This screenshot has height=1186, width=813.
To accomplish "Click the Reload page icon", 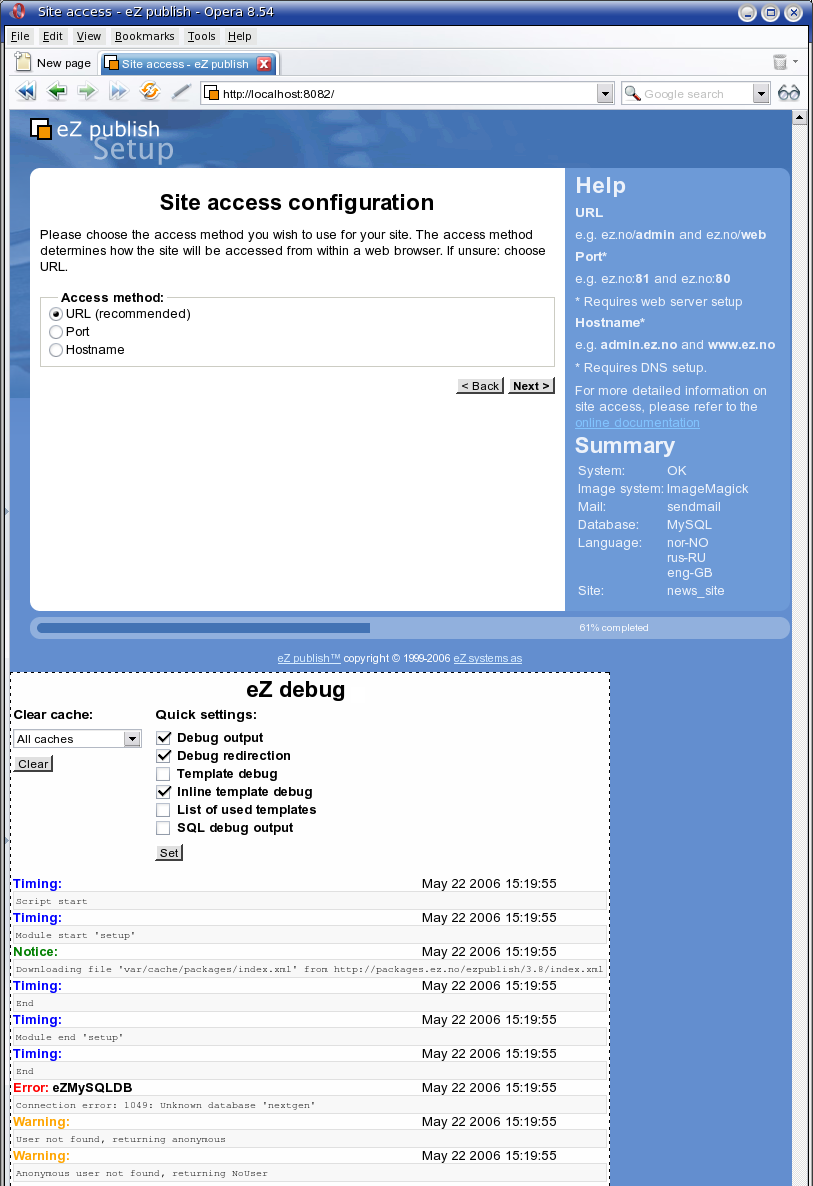I will click(x=150, y=92).
